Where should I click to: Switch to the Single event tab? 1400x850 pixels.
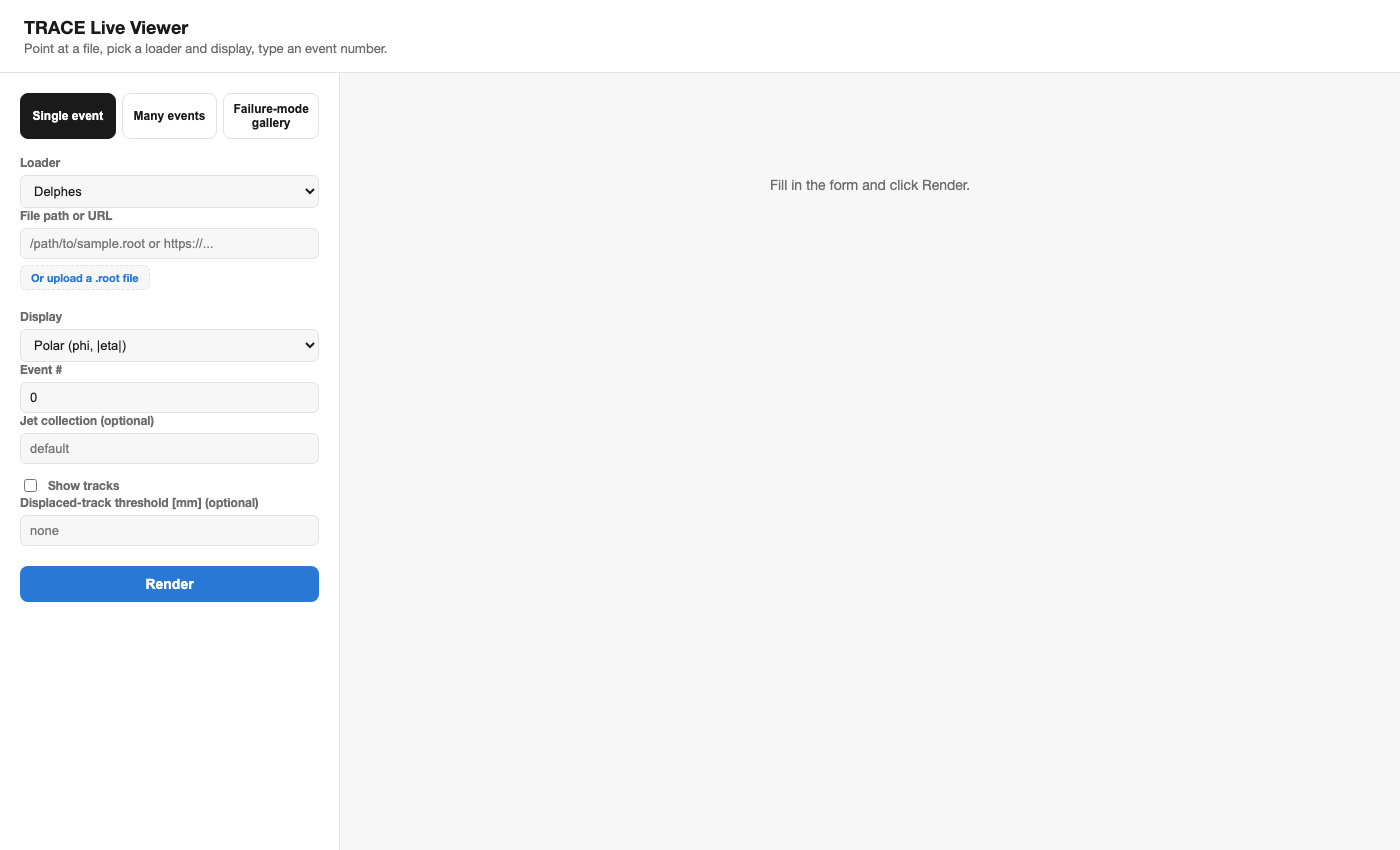point(68,116)
